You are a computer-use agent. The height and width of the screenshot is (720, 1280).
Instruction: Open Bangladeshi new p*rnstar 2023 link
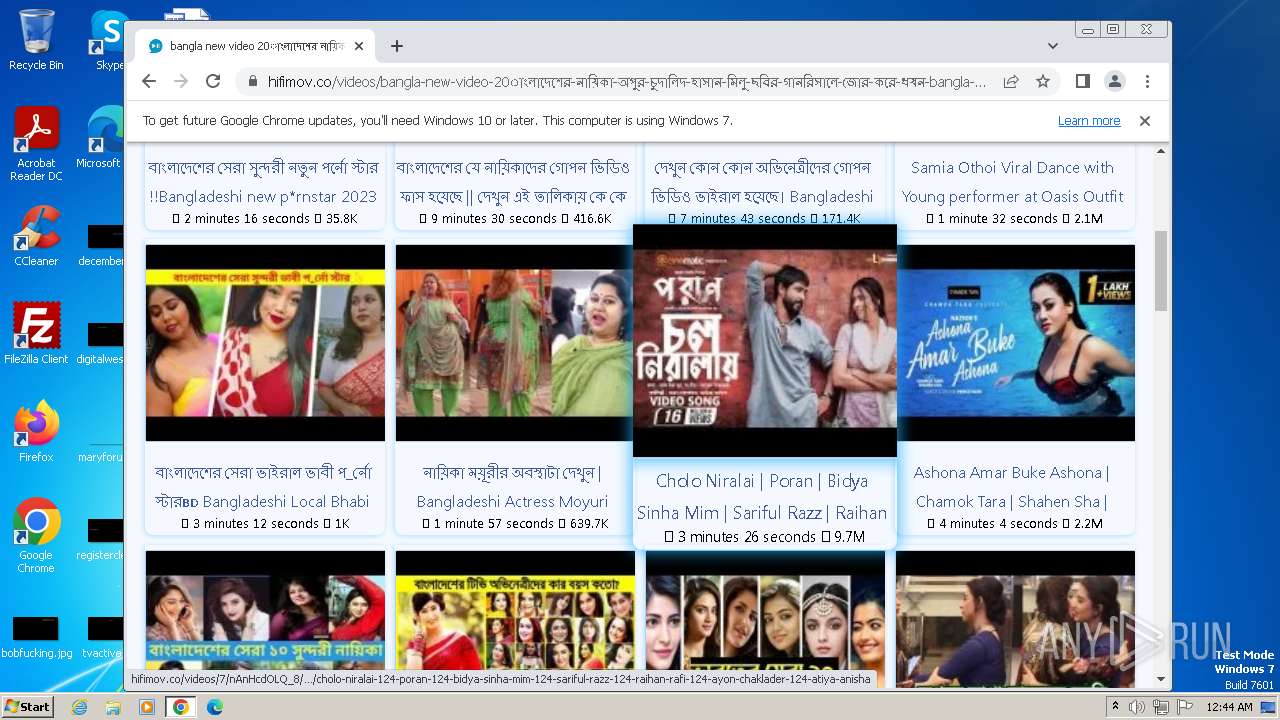263,182
